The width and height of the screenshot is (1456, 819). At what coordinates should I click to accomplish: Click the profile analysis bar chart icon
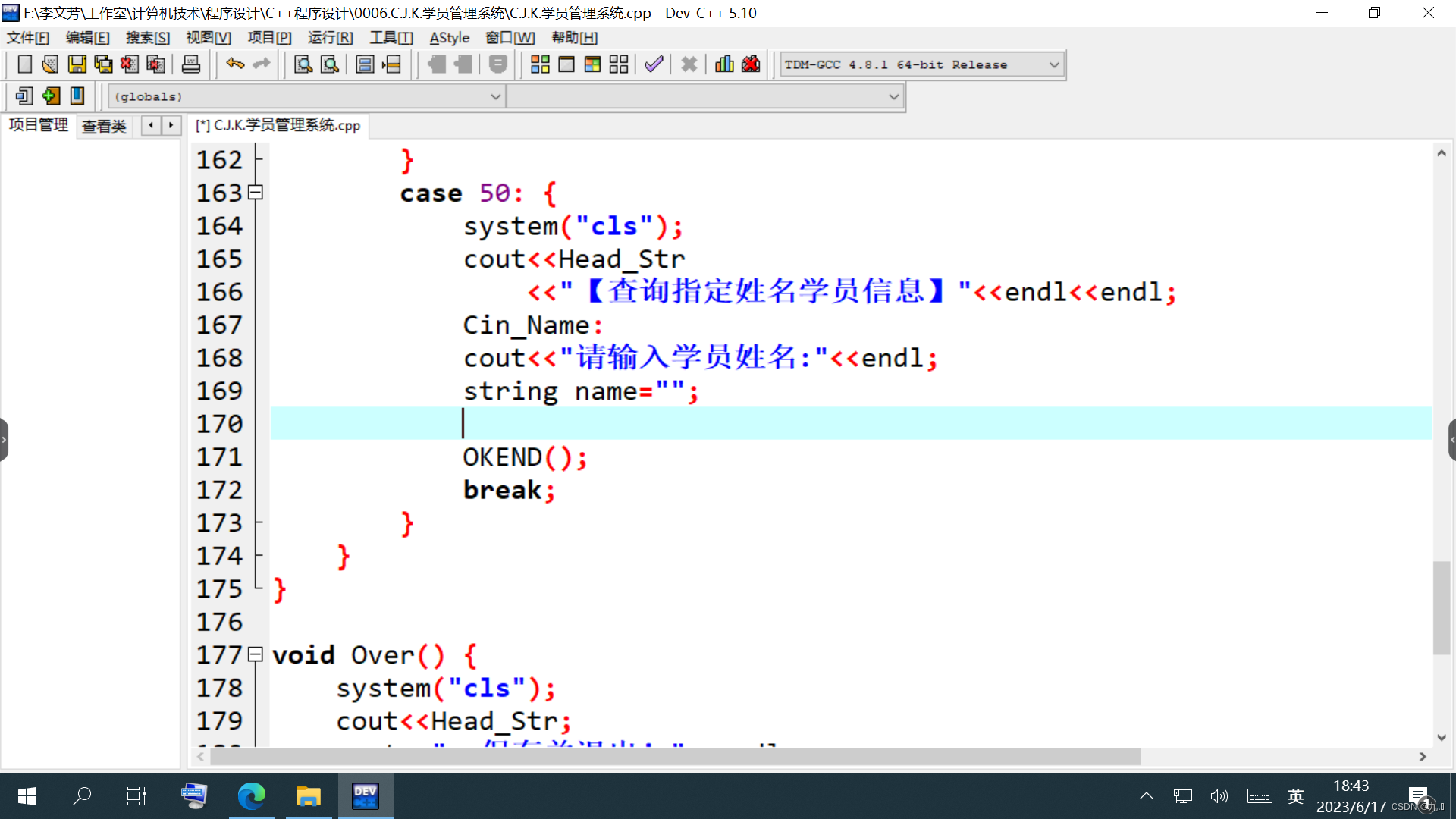coord(724,64)
